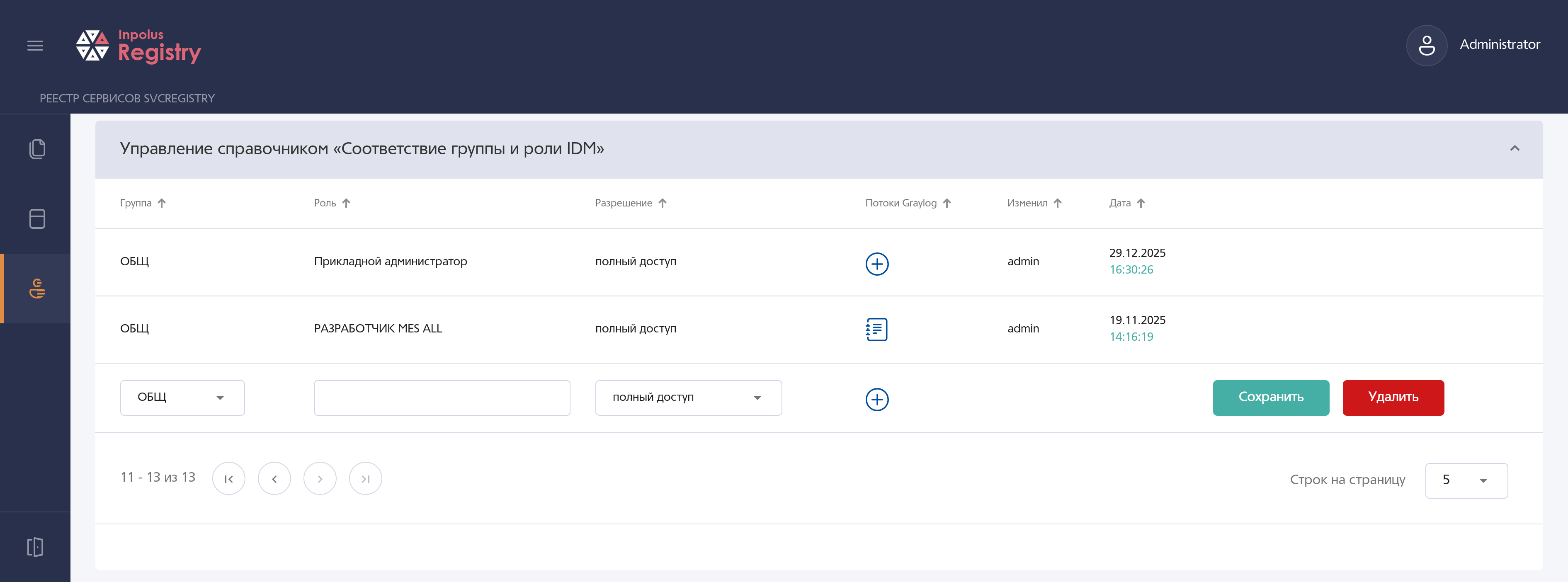Image resolution: width=1568 pixels, height=582 pixels.
Task: Open the Administrator user avatar
Action: [x=1426, y=46]
